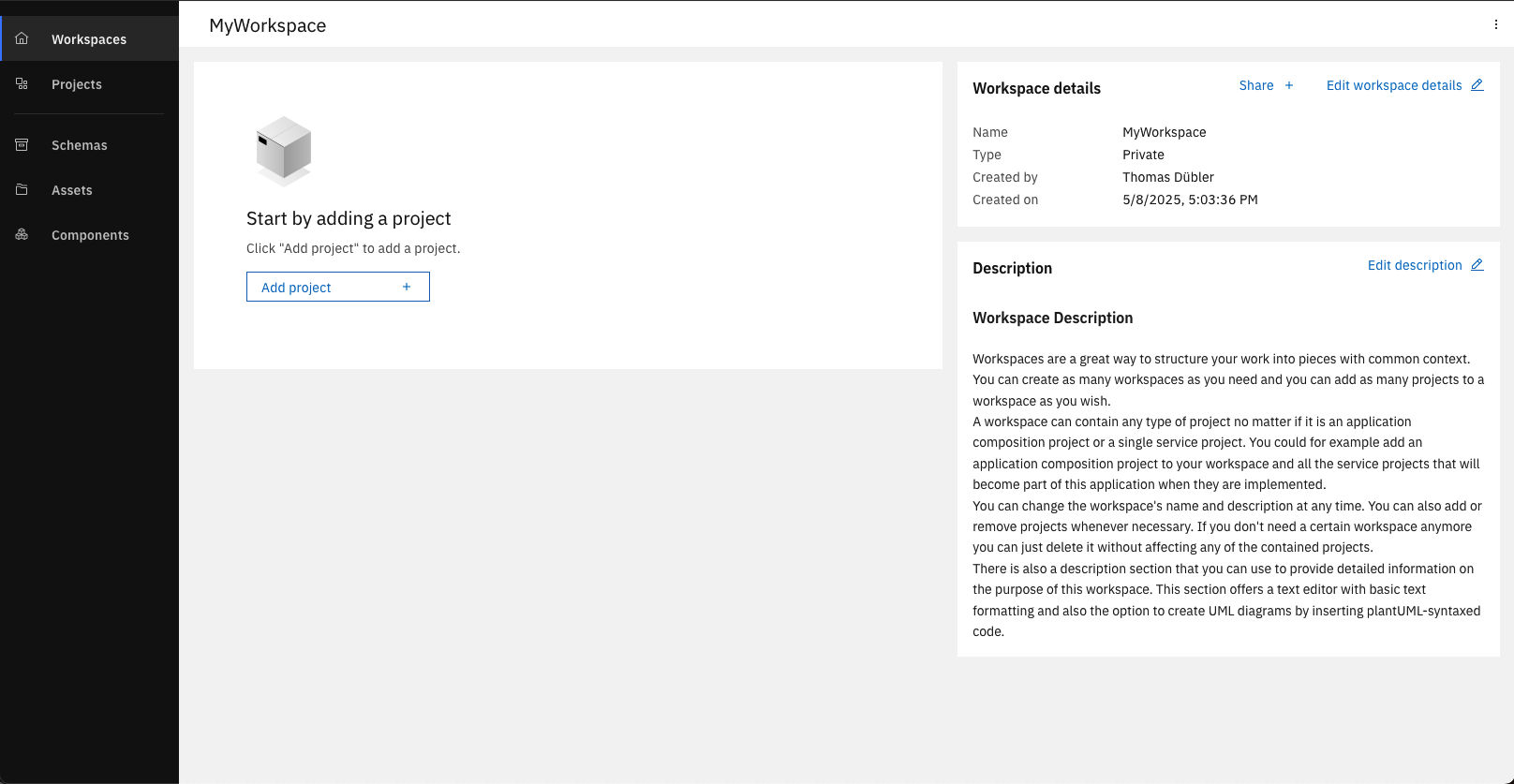Click the 'Workspace Description' subheading
The height and width of the screenshot is (784, 1514).
[x=1053, y=318]
